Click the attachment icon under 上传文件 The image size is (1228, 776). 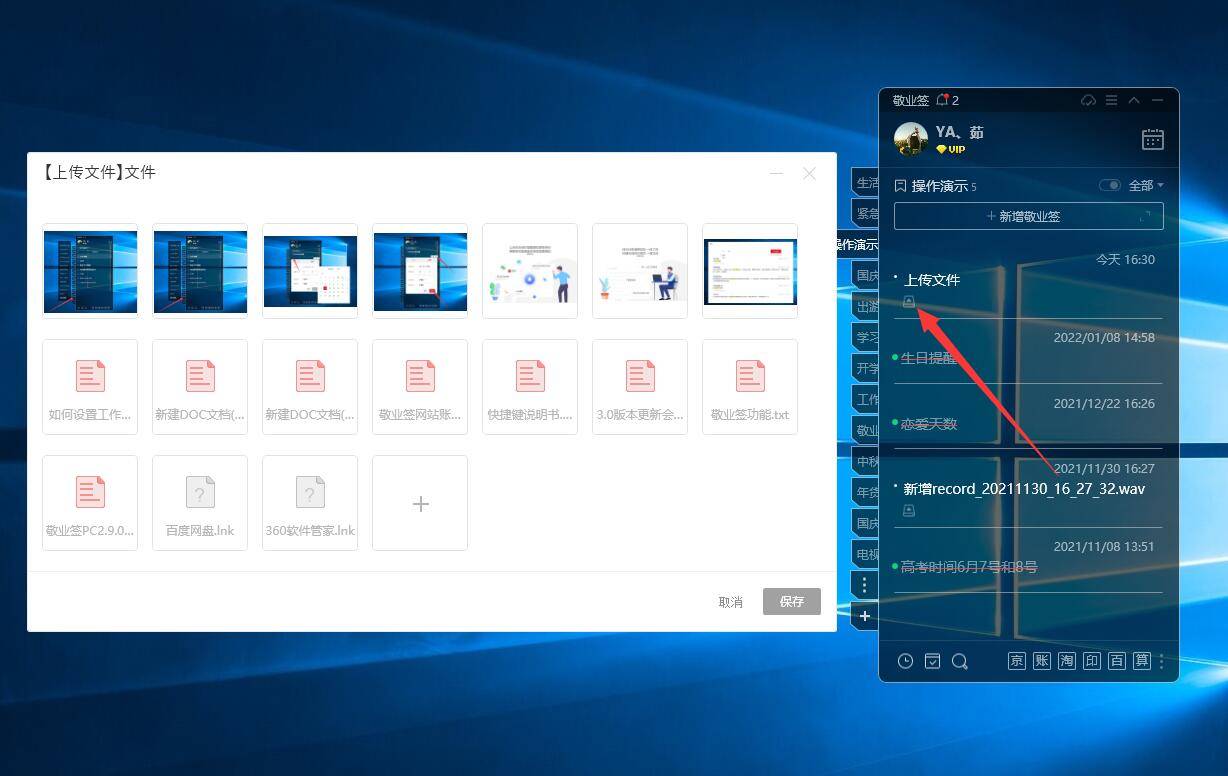coord(909,301)
